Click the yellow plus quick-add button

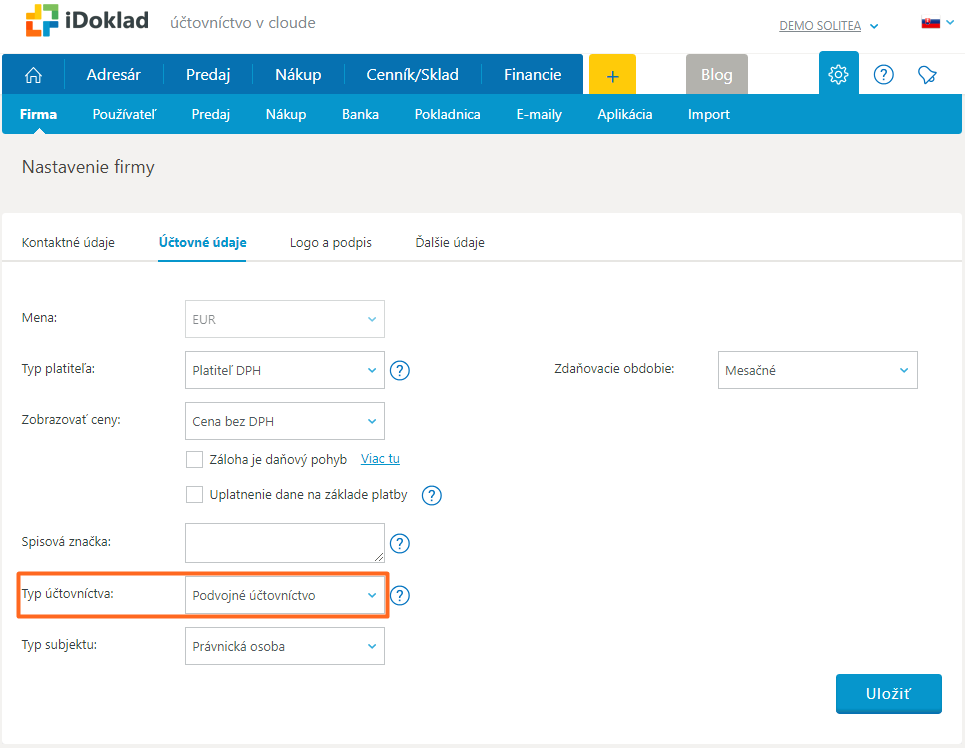(x=612, y=75)
